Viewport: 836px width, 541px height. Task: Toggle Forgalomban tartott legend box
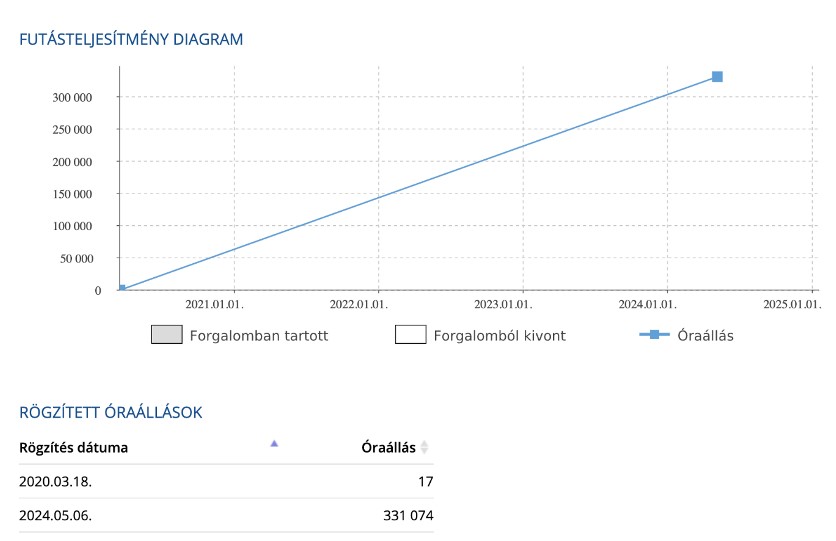(x=167, y=335)
